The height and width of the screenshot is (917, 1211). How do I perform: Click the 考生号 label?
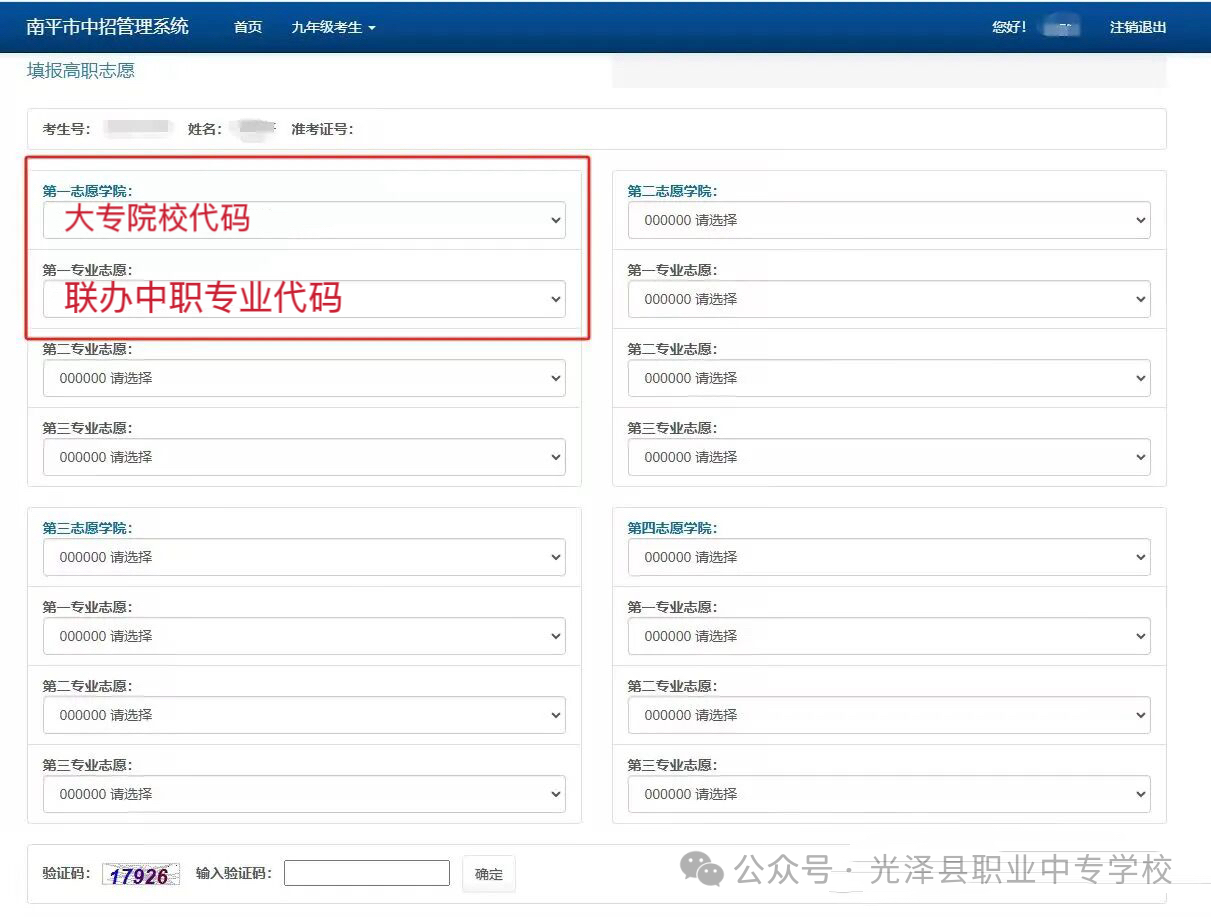[x=67, y=129]
